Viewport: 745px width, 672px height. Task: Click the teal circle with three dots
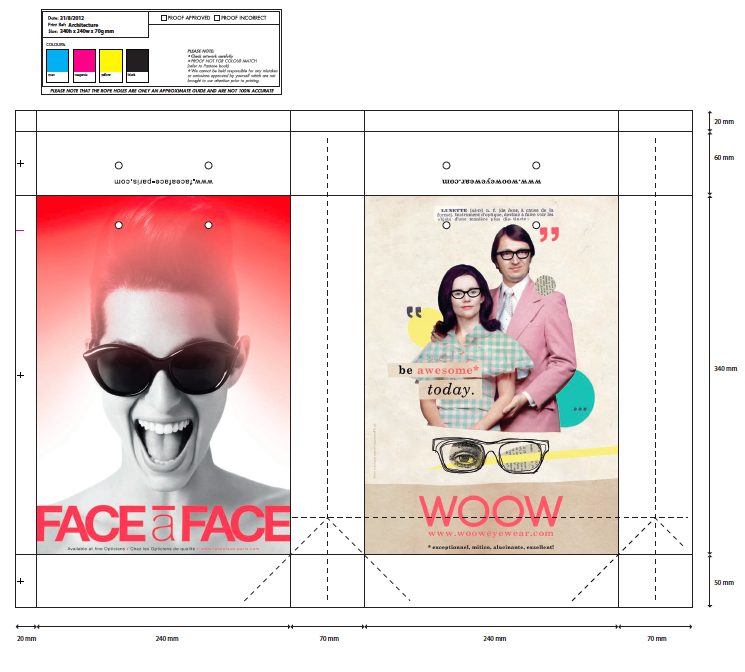(576, 397)
